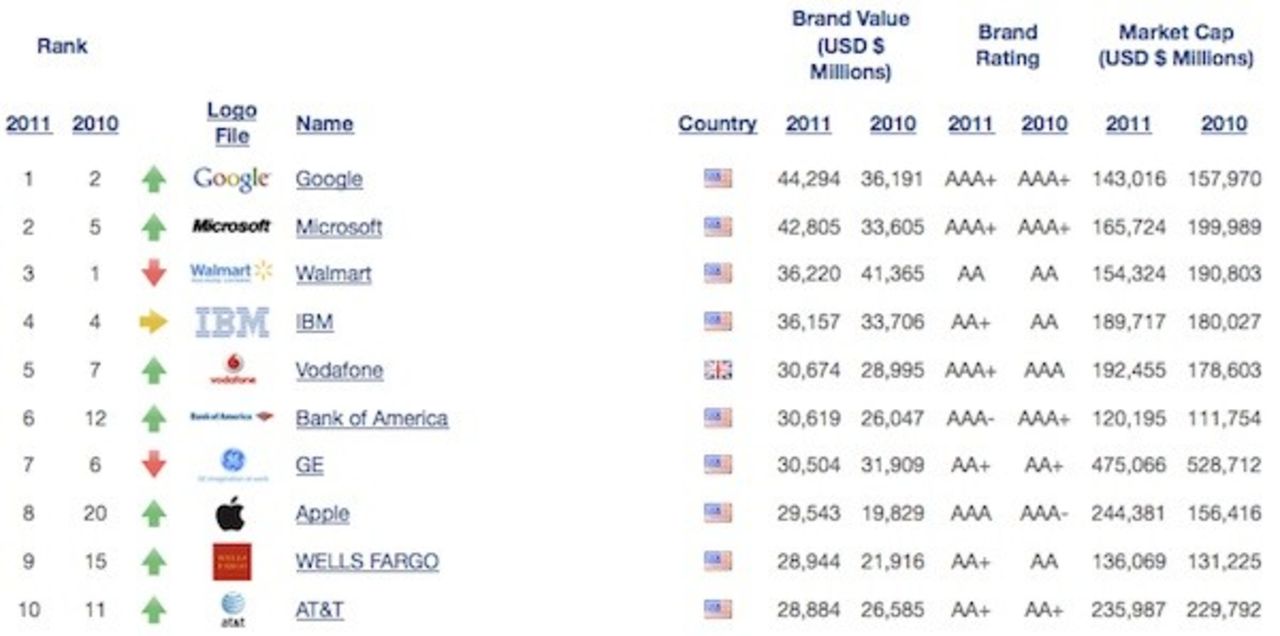Click the IBM logo image
1280x636 pixels.
[231, 322]
